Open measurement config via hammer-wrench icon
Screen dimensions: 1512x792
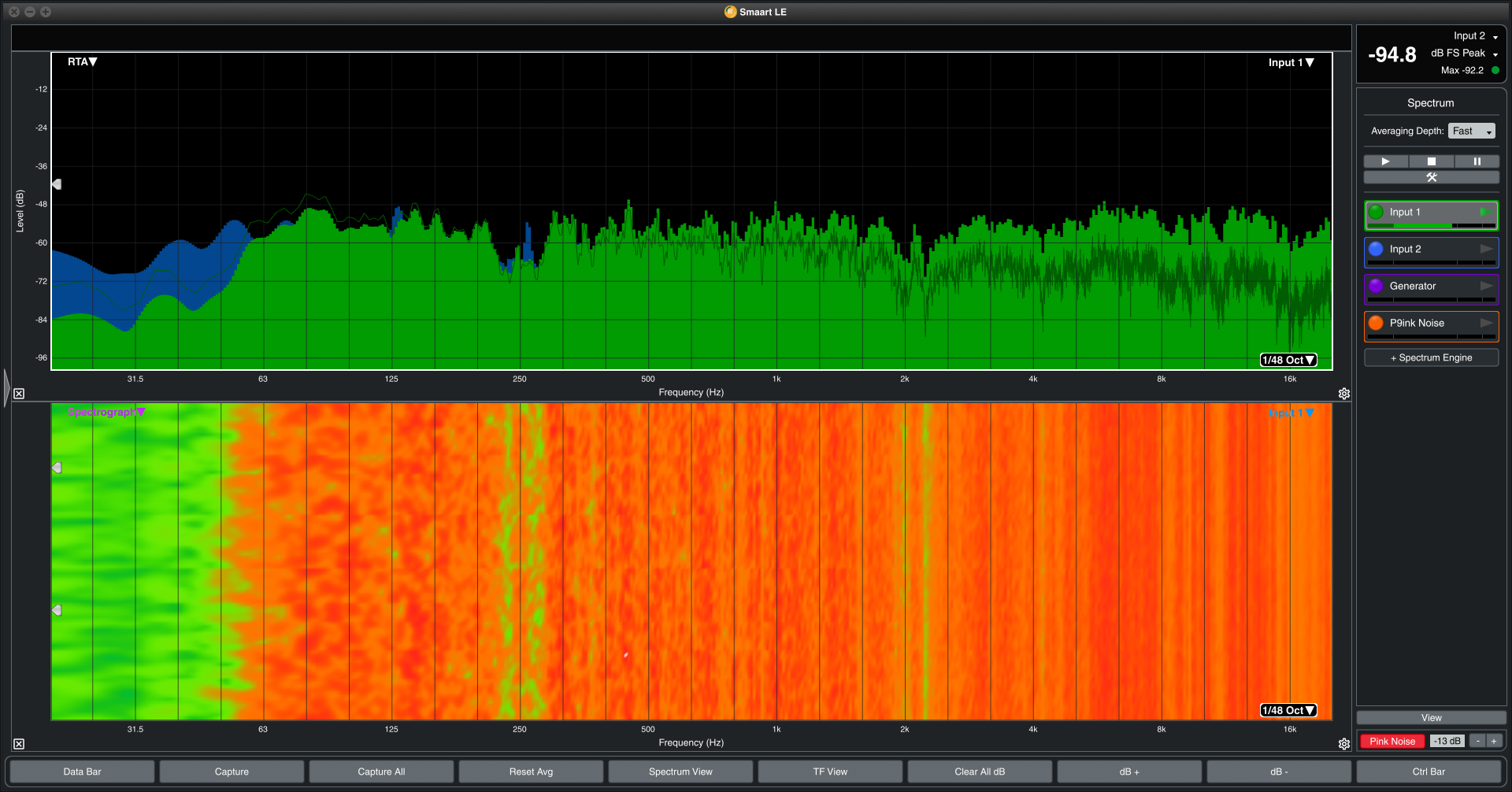pos(1431,177)
